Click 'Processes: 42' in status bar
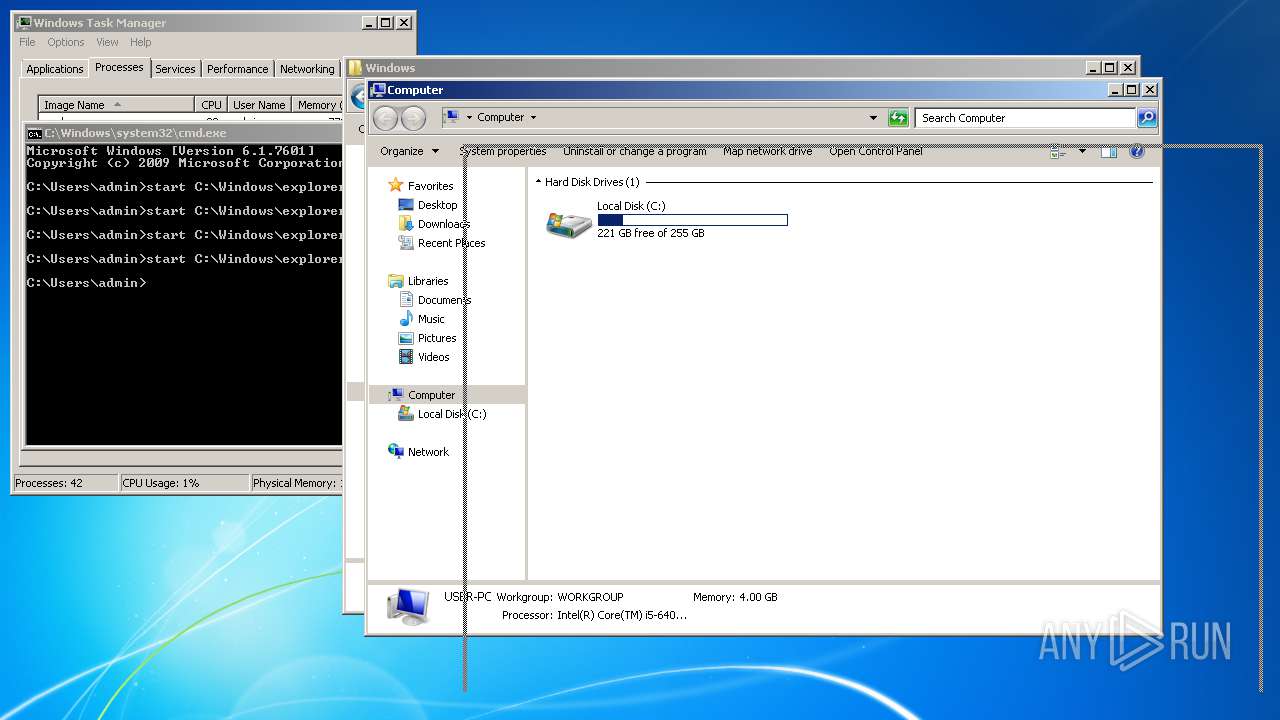This screenshot has height=720, width=1280. [x=49, y=483]
